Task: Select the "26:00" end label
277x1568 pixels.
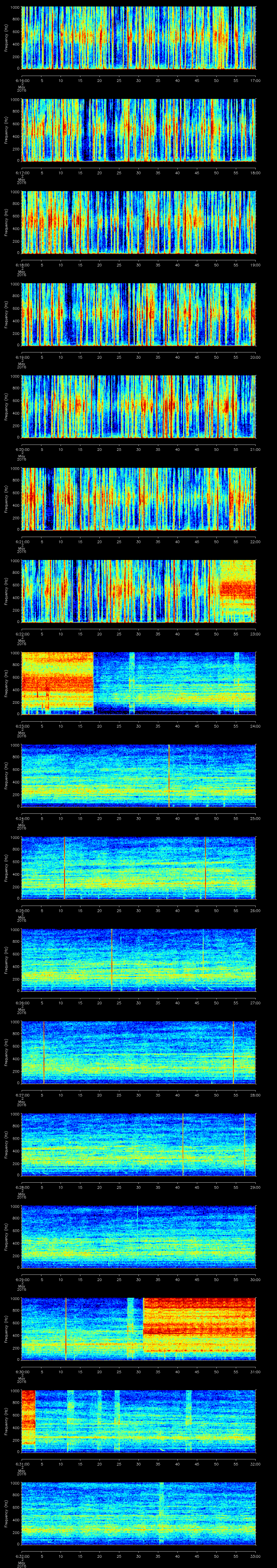Action: (255, 910)
